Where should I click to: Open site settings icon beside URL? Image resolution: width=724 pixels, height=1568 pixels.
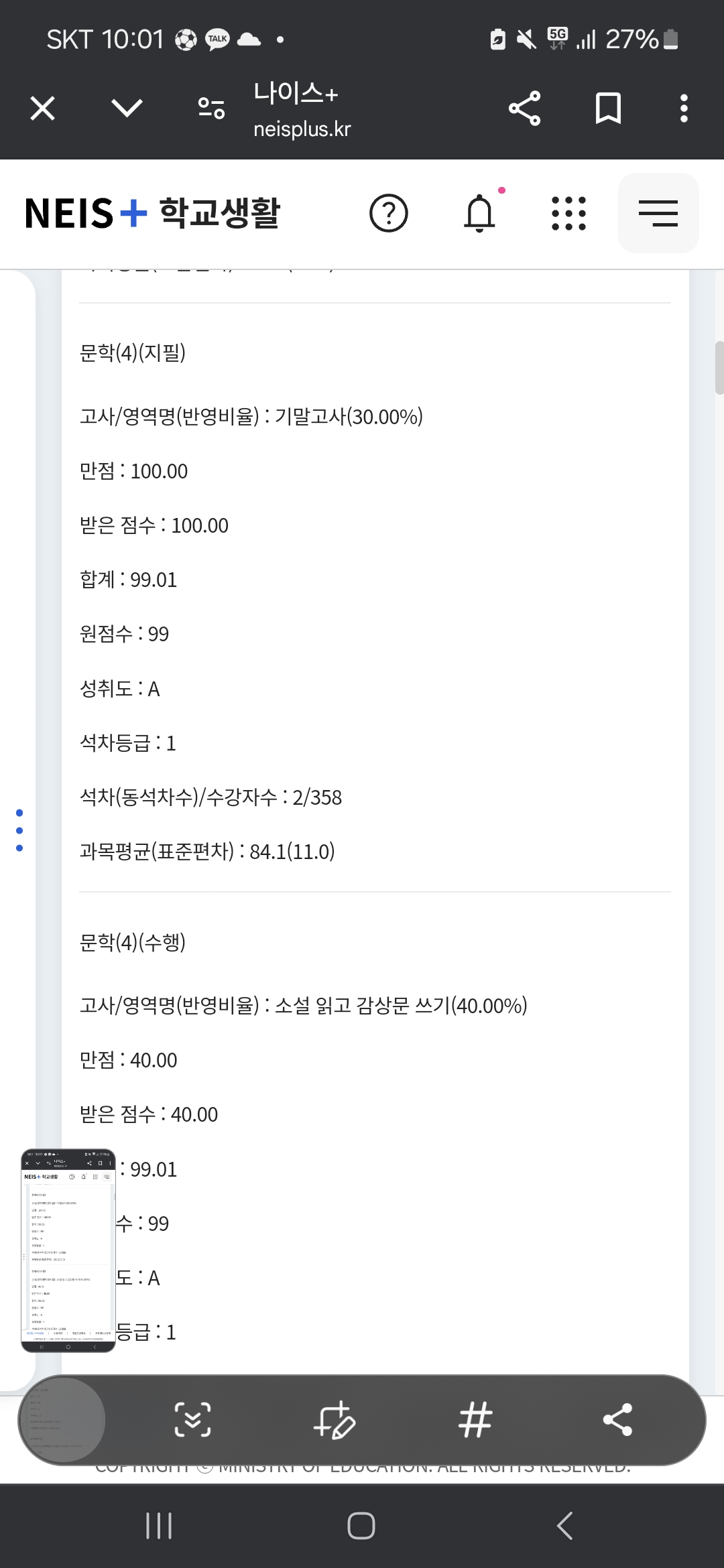point(211,109)
